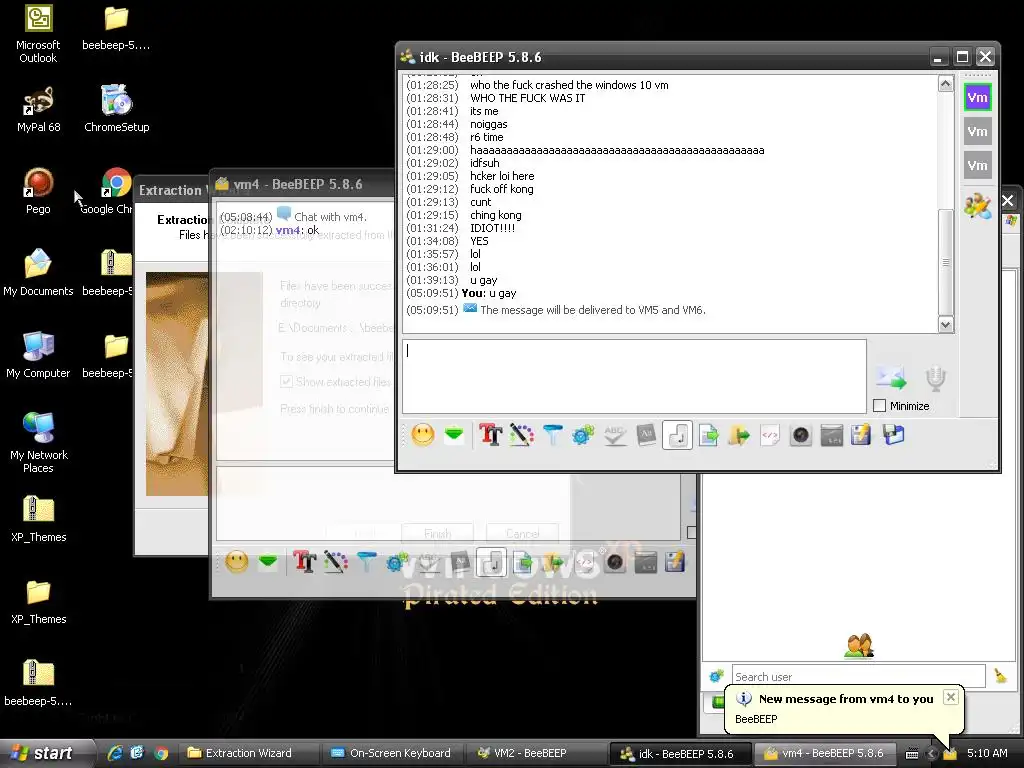
Task: Switch to VM2 - BeeBEEP taskbar item
Action: click(x=536, y=753)
